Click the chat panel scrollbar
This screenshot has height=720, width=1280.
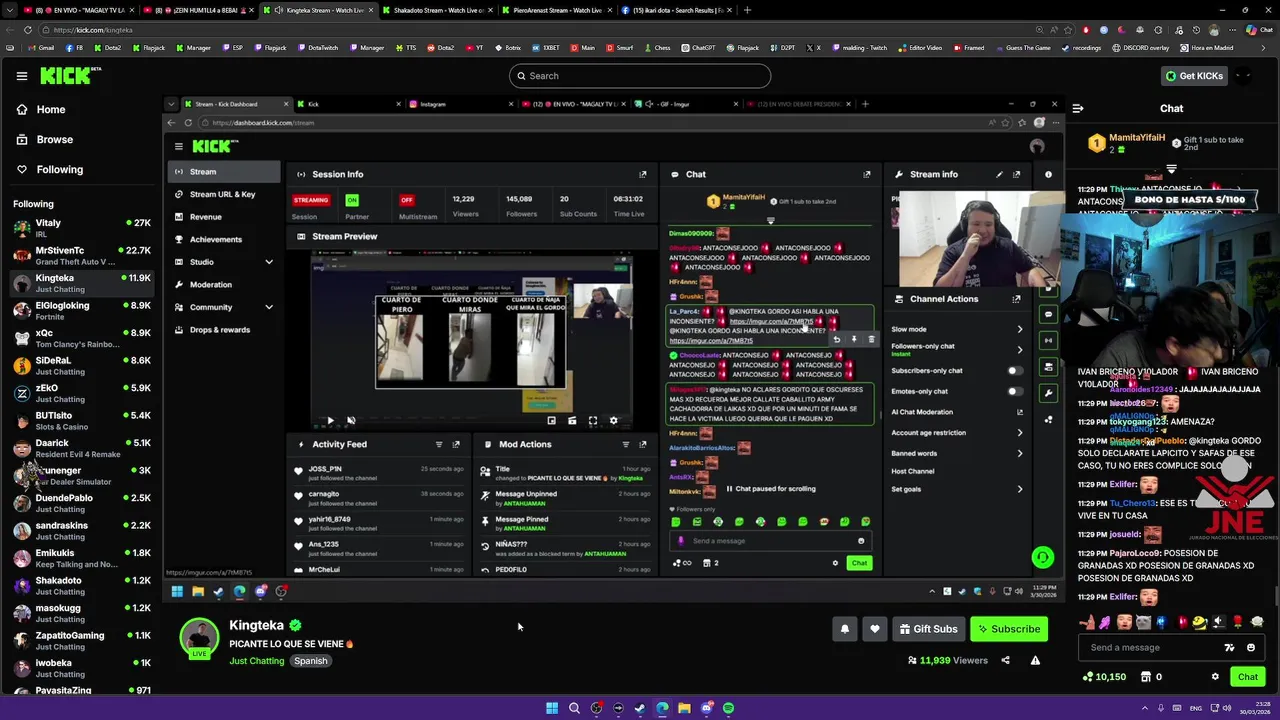pos(1276,595)
